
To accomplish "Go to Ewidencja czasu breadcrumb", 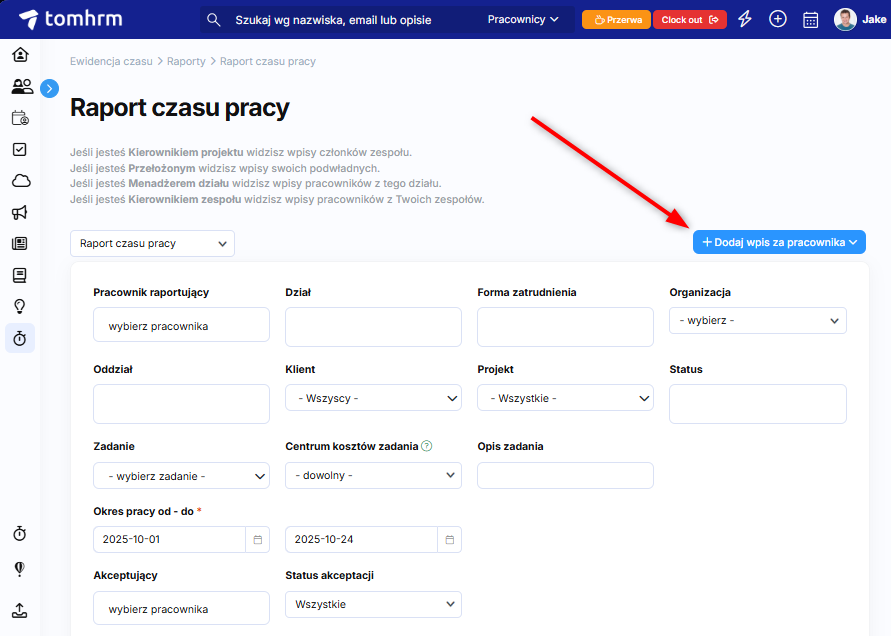I will pos(111,61).
